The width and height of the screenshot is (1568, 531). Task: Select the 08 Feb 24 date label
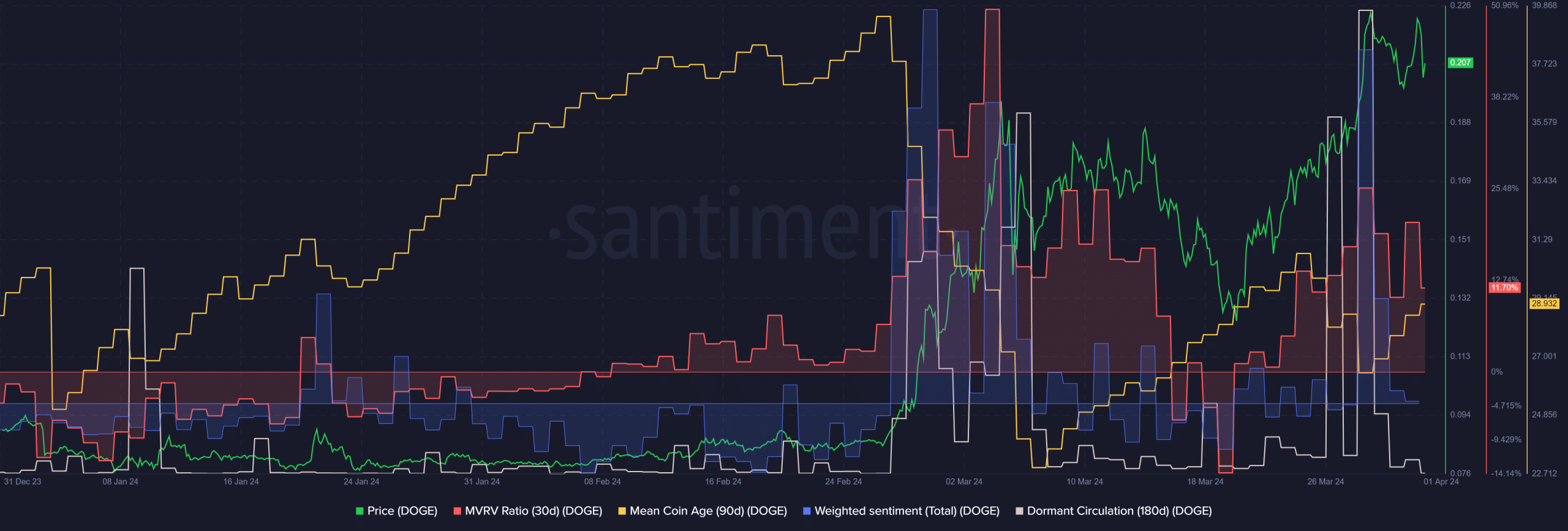602,481
